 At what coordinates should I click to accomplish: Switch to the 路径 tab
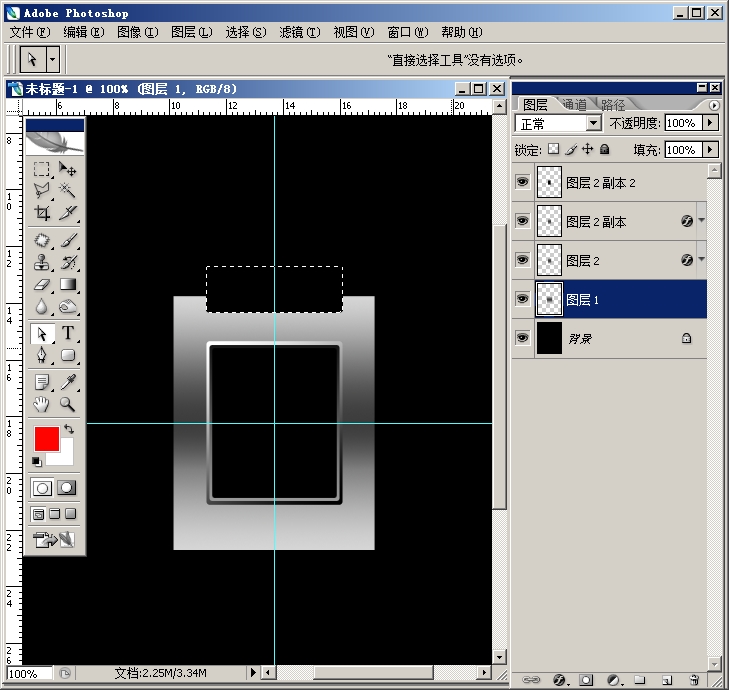(613, 104)
